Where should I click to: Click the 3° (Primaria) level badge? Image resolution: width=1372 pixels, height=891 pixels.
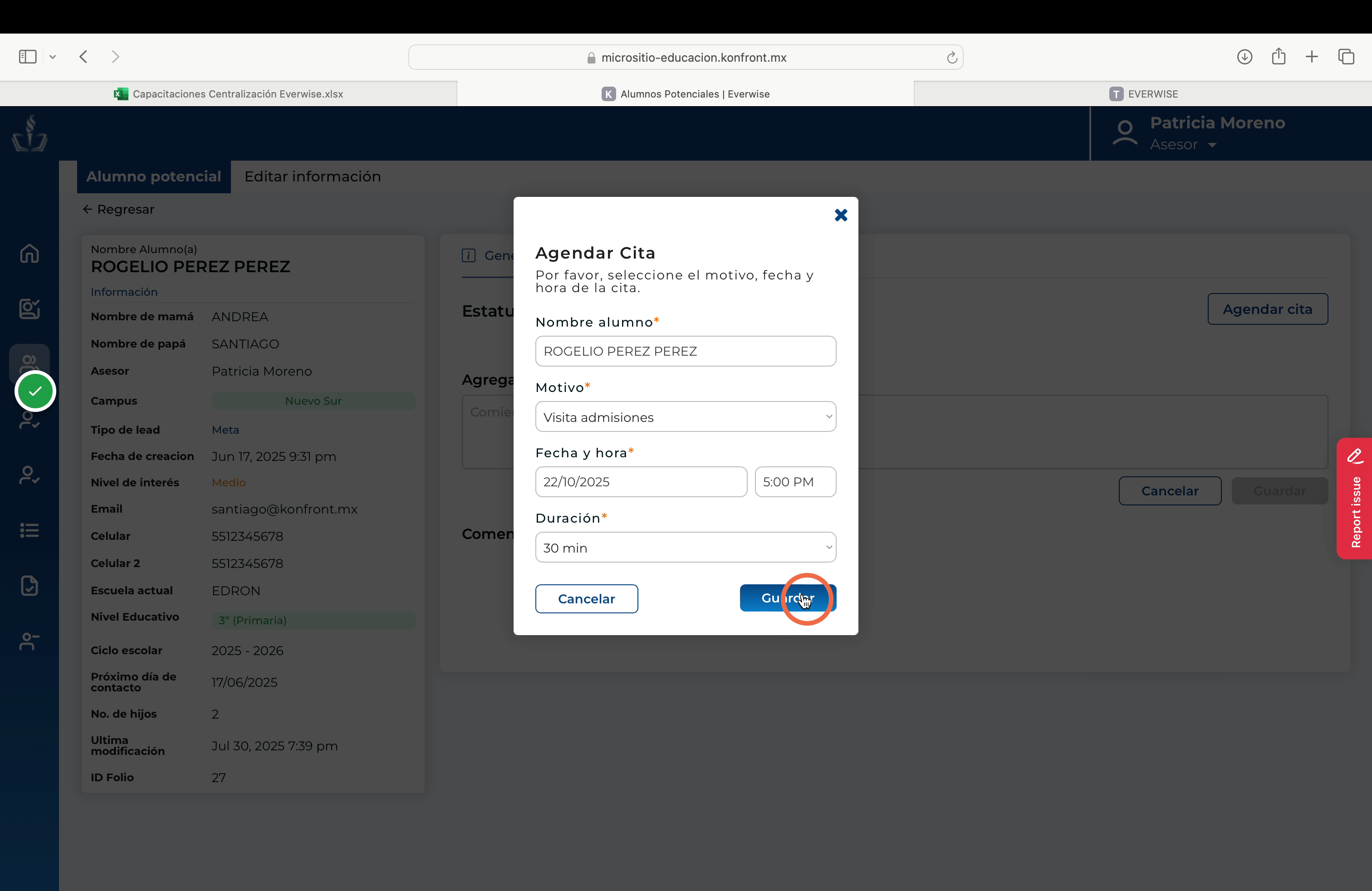tap(313, 621)
